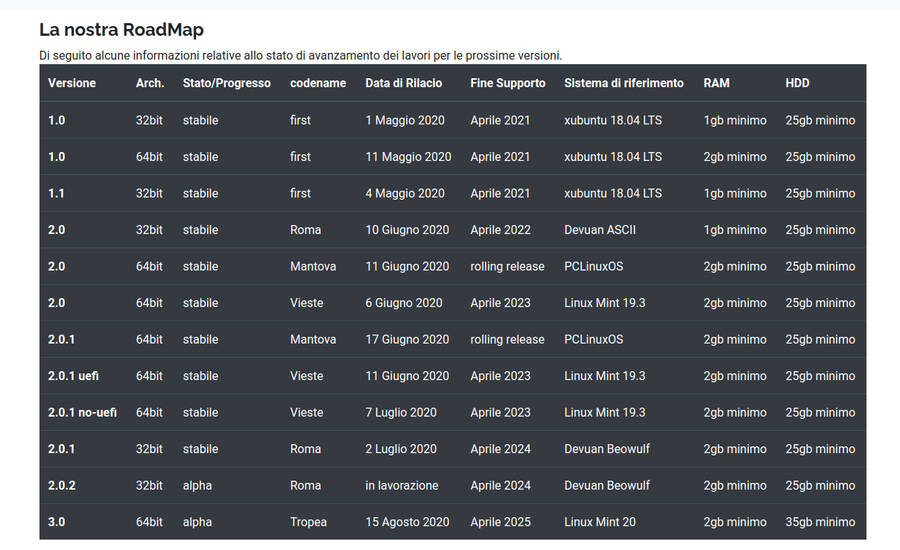This screenshot has height=550, width=900.
Task: Click the "2.0.1 no-uefi" version cell
Action: [82, 412]
